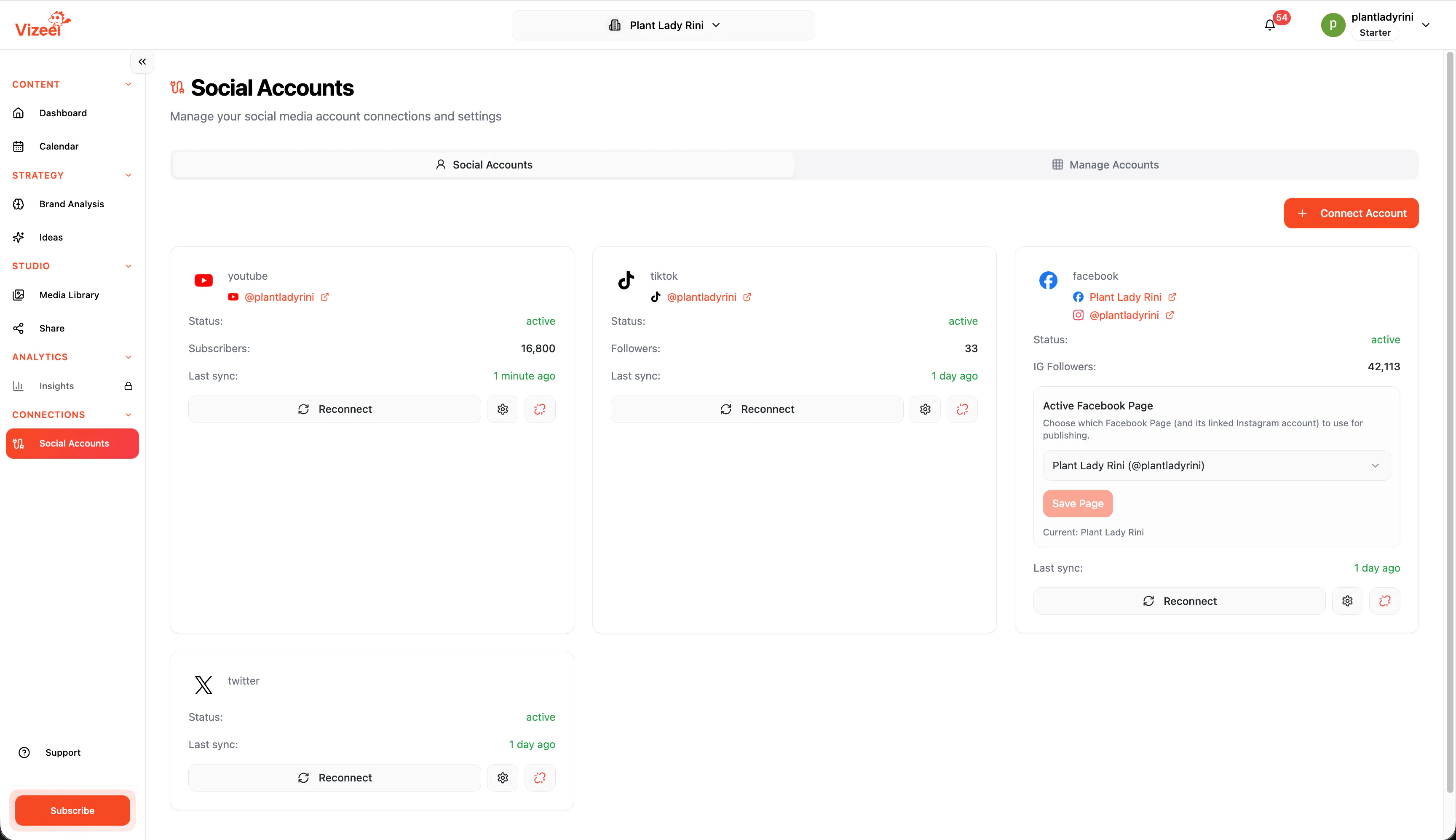
Task: Click the Social Accounts page title icon
Action: click(177, 88)
